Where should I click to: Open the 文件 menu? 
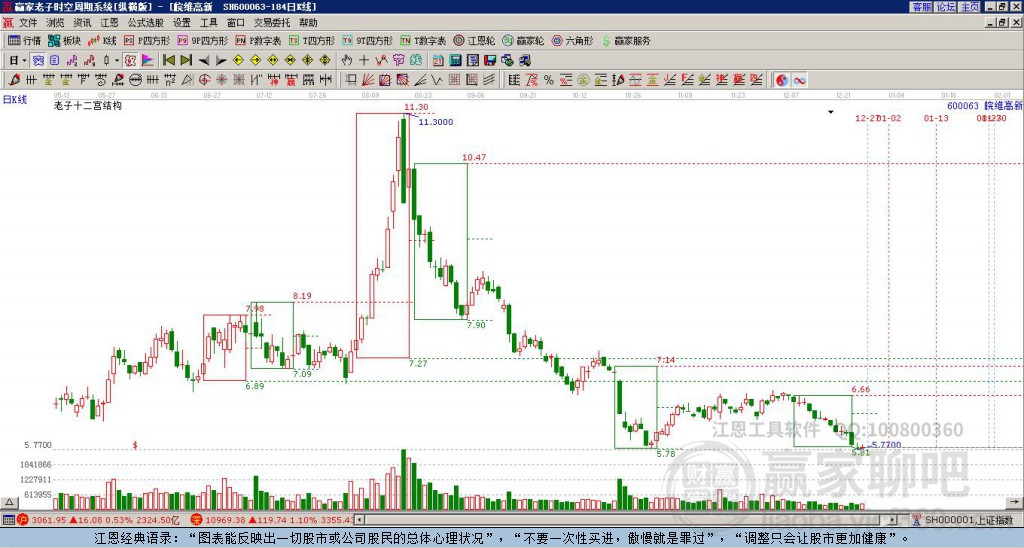pyautogui.click(x=28, y=23)
